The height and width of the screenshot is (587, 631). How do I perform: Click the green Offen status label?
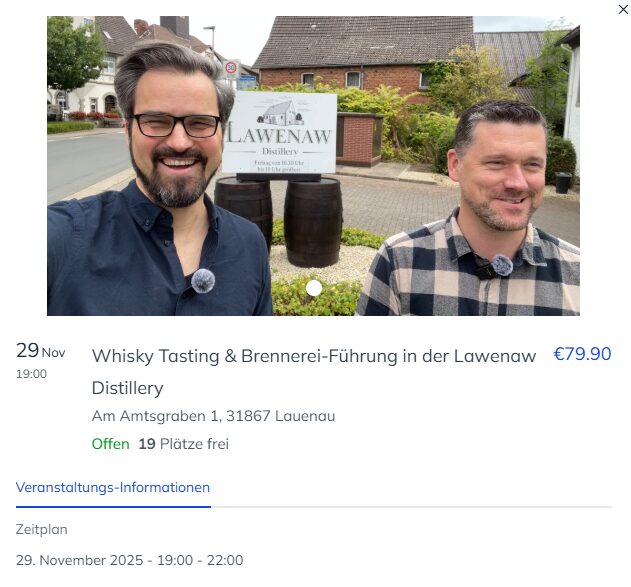click(111, 444)
